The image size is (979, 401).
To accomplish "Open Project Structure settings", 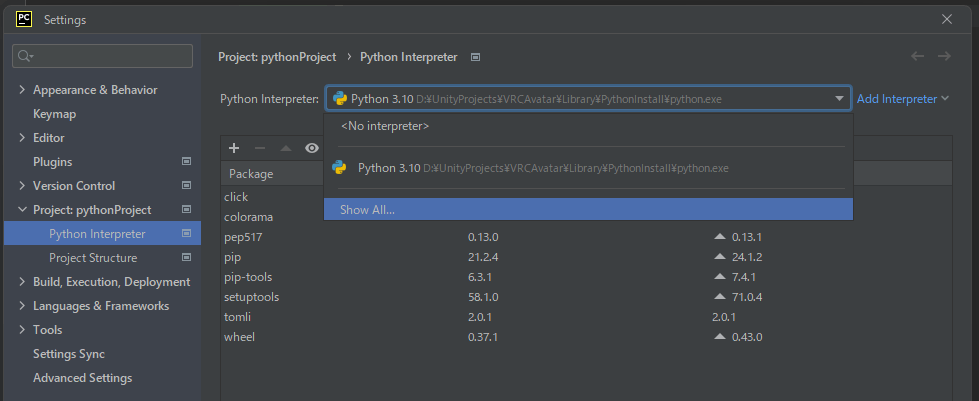I will pos(93,258).
